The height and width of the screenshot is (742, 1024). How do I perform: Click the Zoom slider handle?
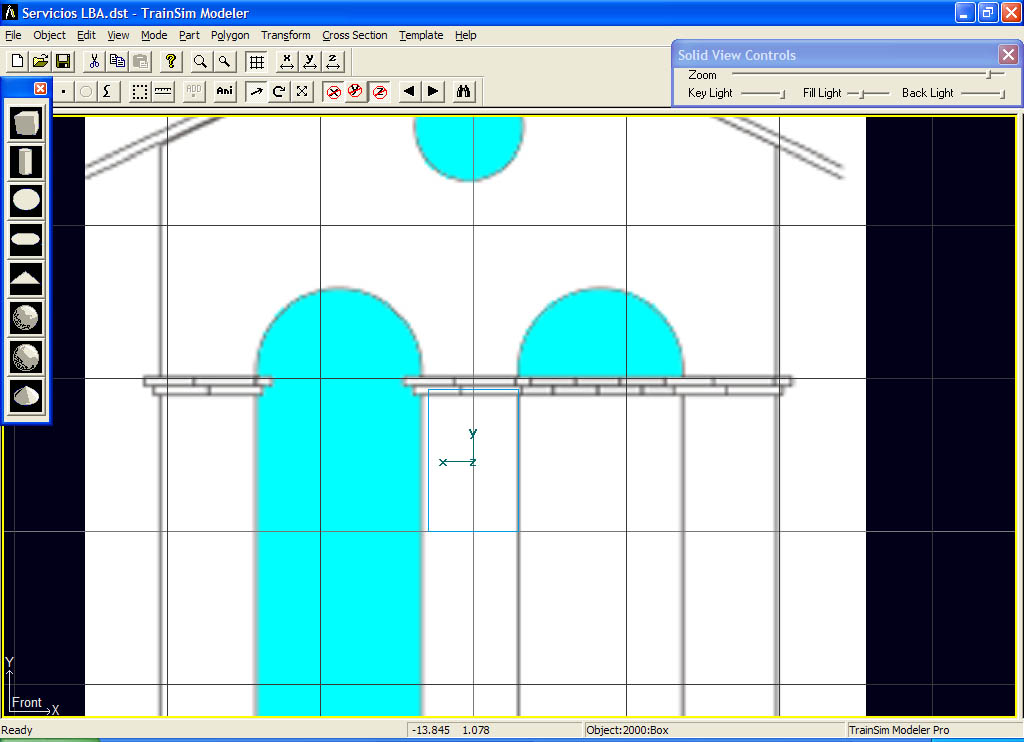click(989, 74)
